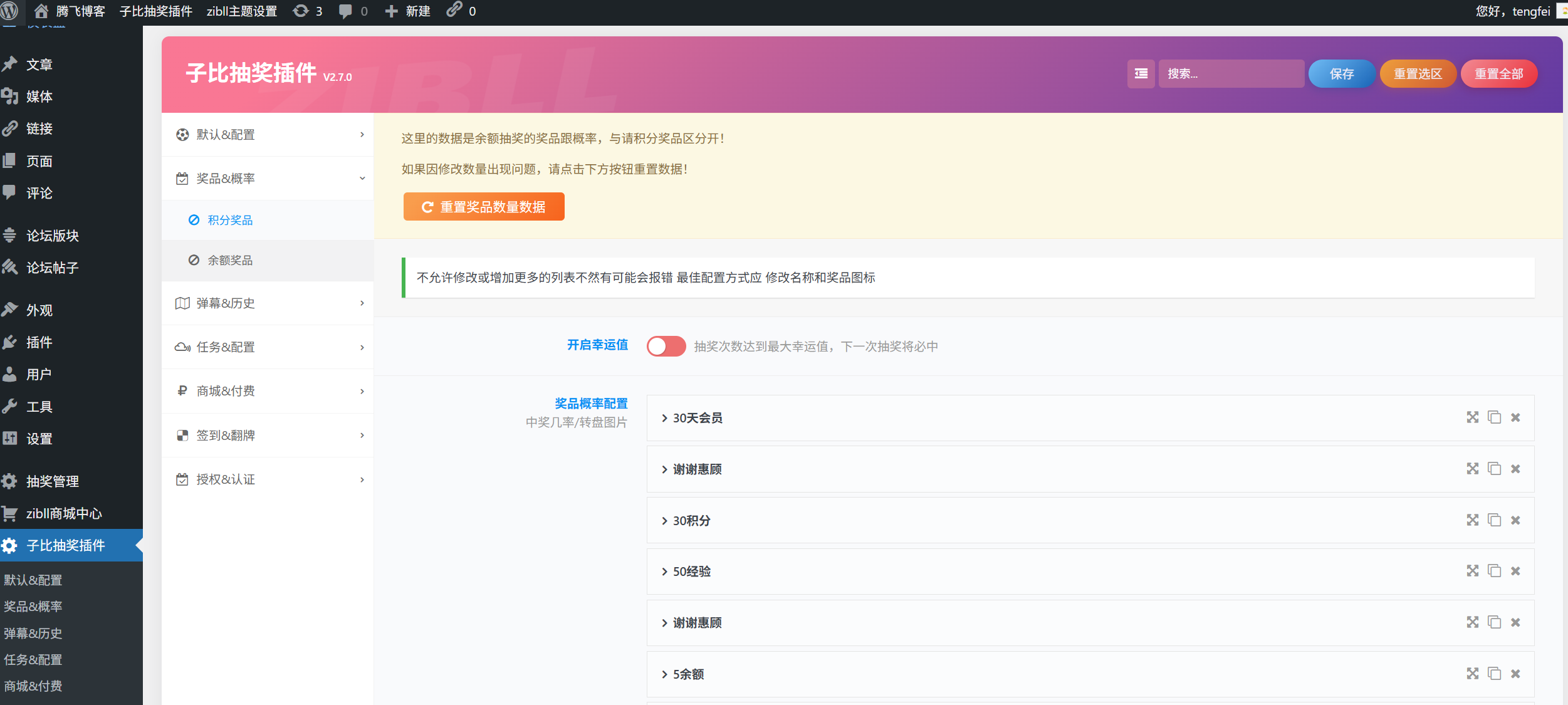Click the 重置奖品数量数据 button

pyautogui.click(x=484, y=206)
